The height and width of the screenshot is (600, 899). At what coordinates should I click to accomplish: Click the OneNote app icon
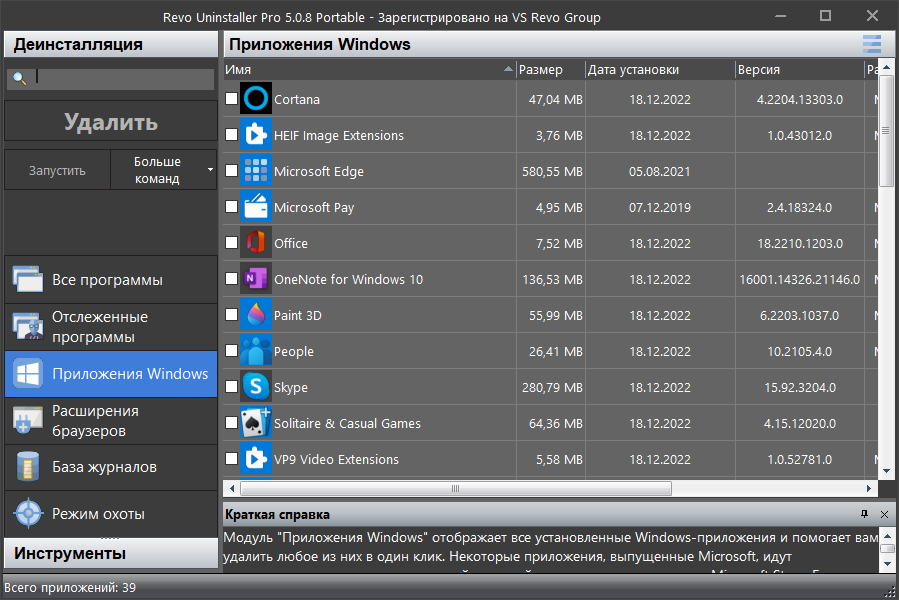pyautogui.click(x=256, y=279)
